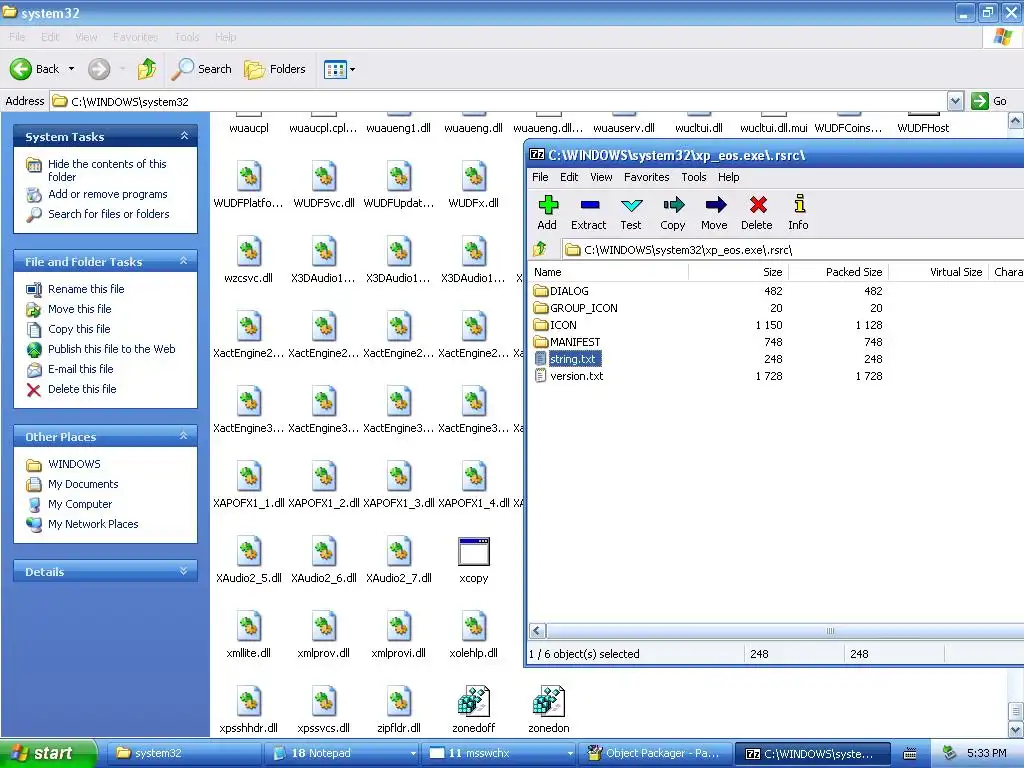
Task: Sort 7-Zip list by Size column
Action: (738, 272)
